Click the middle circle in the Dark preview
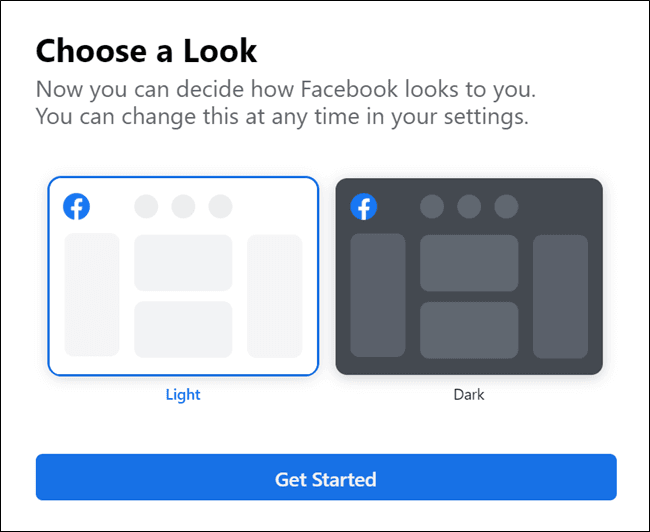 pos(469,207)
